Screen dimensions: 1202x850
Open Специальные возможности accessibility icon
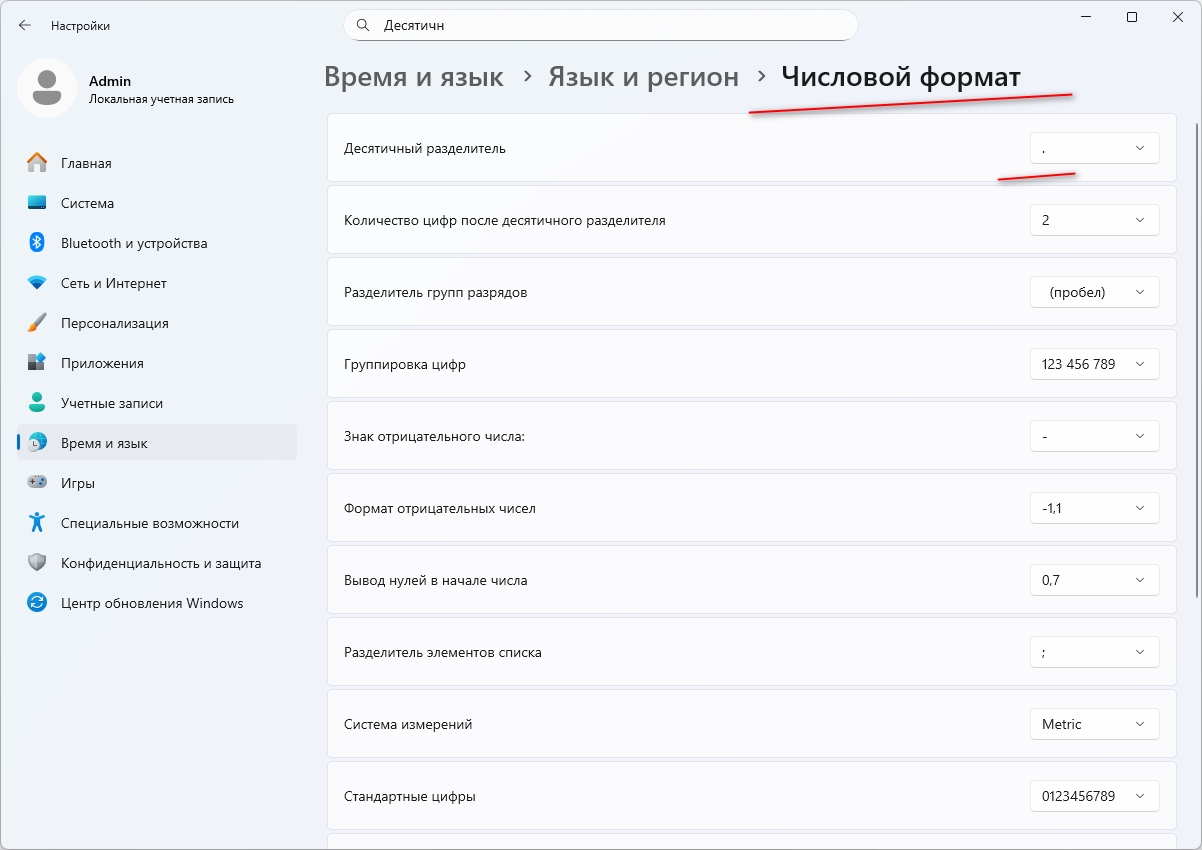pyautogui.click(x=37, y=523)
